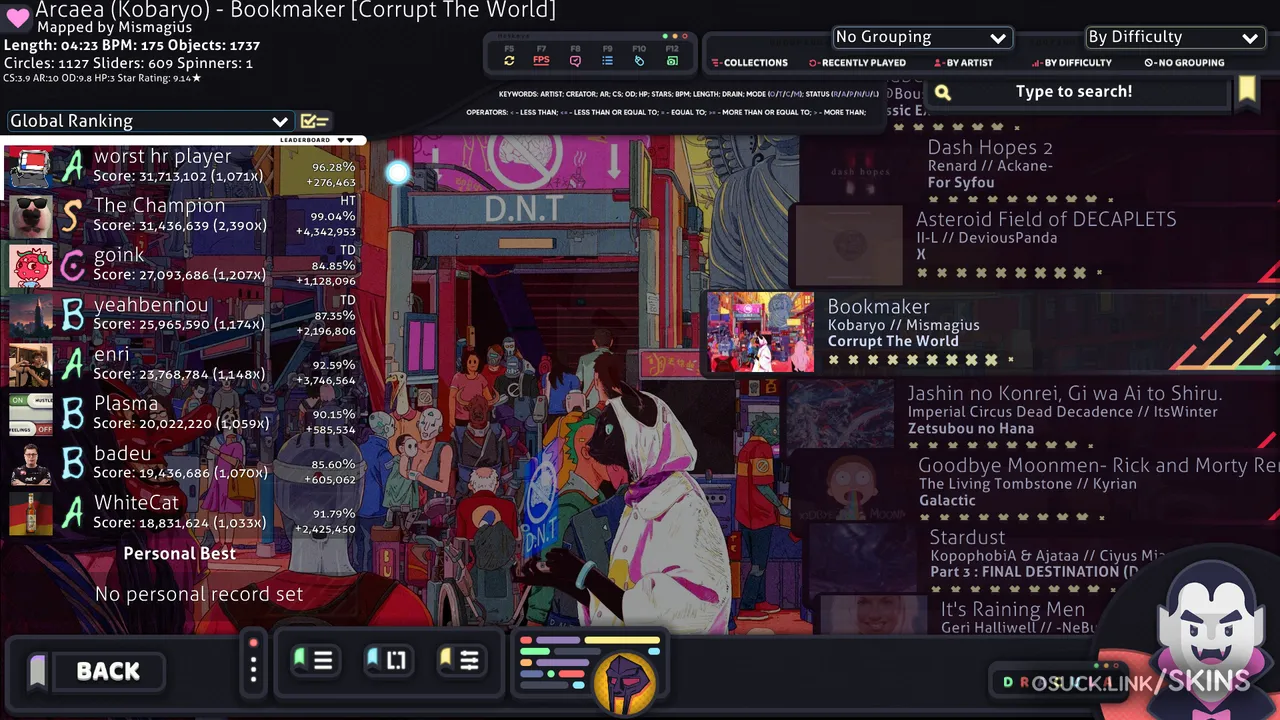Image resolution: width=1280 pixels, height=720 pixels.
Task: Switch to the BY DIFFICULTY tab
Action: 1071,62
